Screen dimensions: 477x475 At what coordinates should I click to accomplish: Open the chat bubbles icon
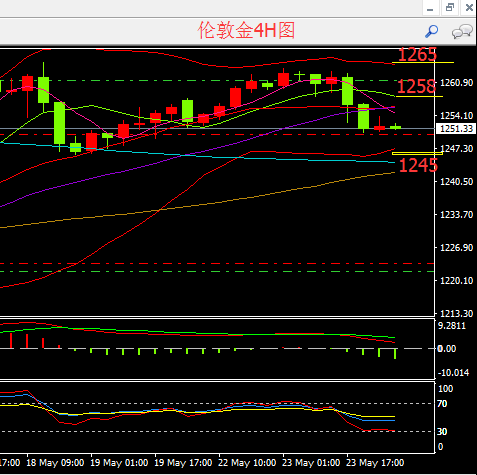[462, 31]
